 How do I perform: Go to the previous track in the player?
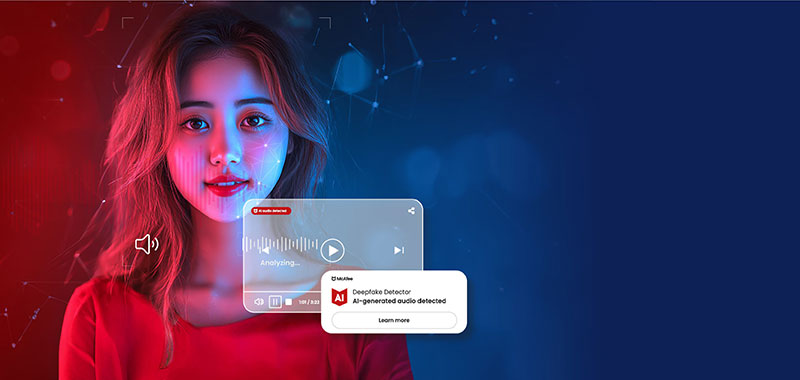[x=264, y=250]
